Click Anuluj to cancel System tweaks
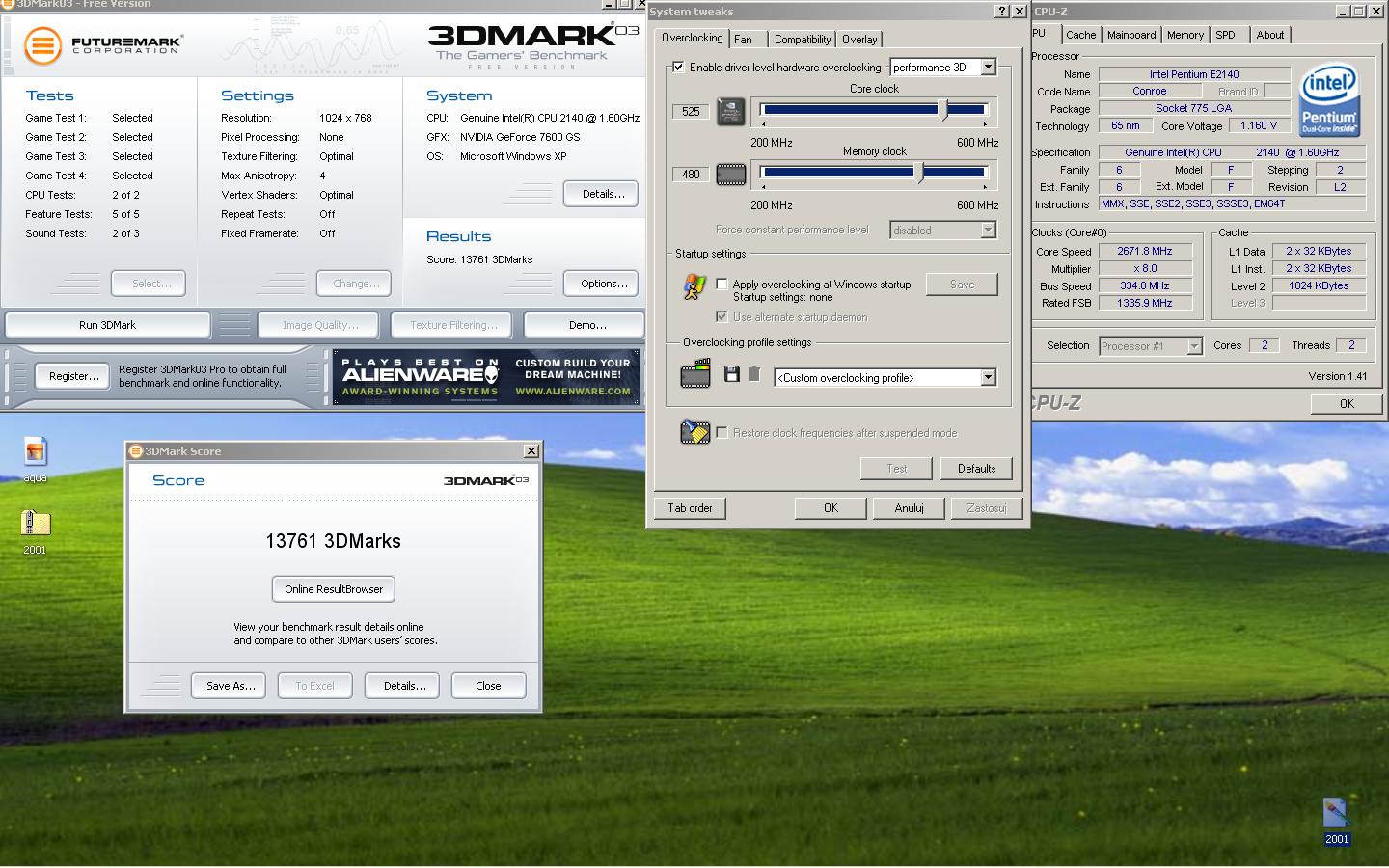 (909, 508)
